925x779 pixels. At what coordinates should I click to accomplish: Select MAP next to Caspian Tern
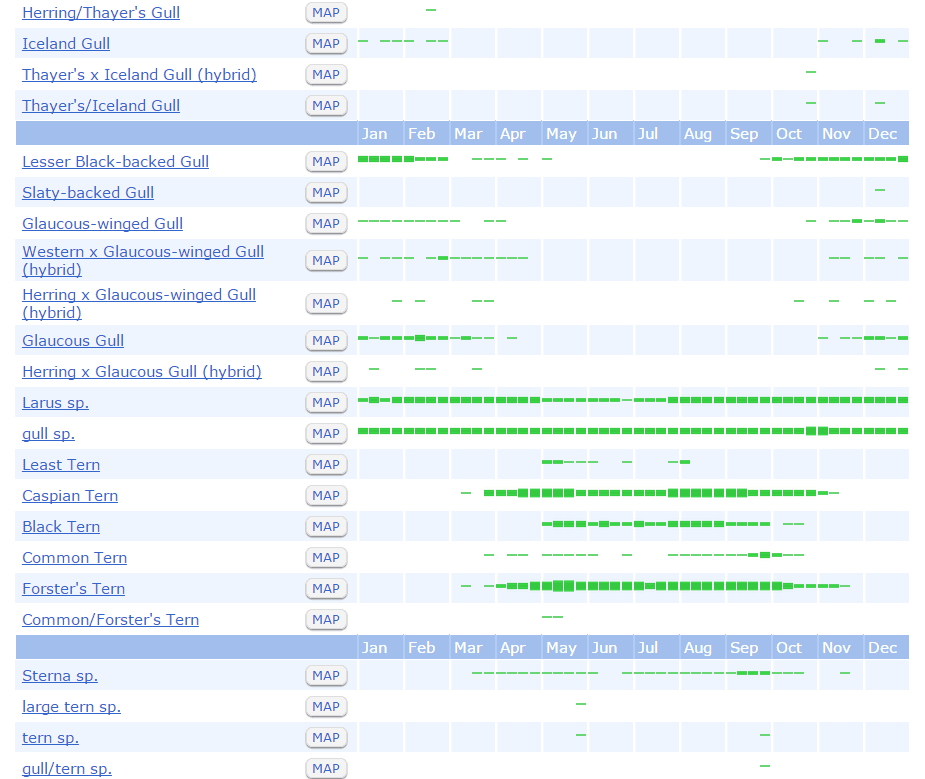pyautogui.click(x=326, y=496)
